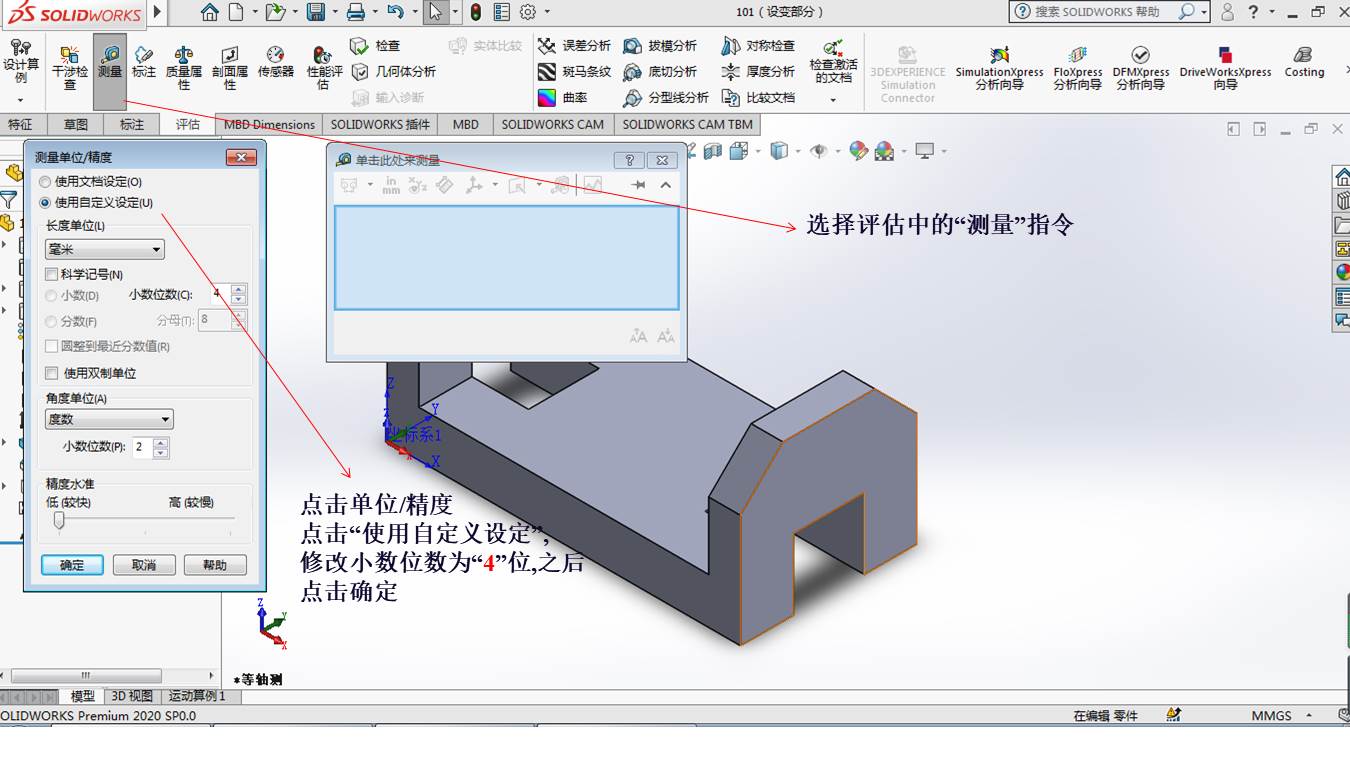Collapse Measure dialog with chevron
The height and width of the screenshot is (759, 1350).
pos(665,185)
